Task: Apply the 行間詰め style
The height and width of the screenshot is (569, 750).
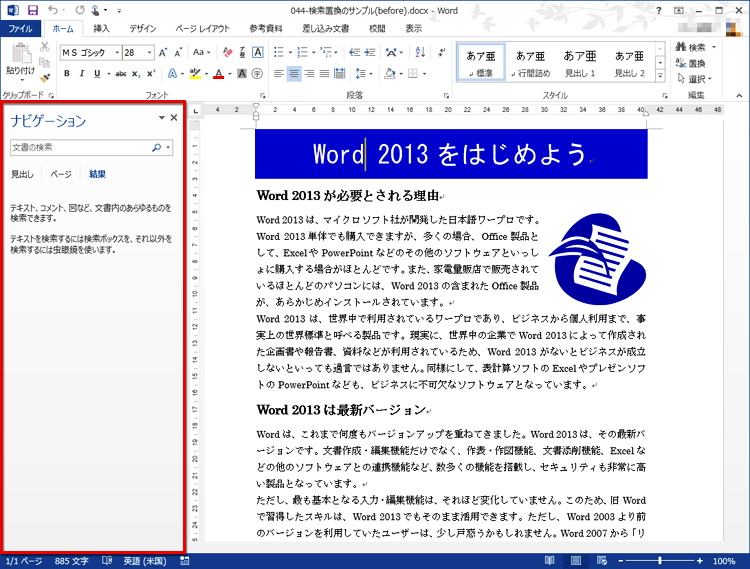Action: click(x=530, y=63)
